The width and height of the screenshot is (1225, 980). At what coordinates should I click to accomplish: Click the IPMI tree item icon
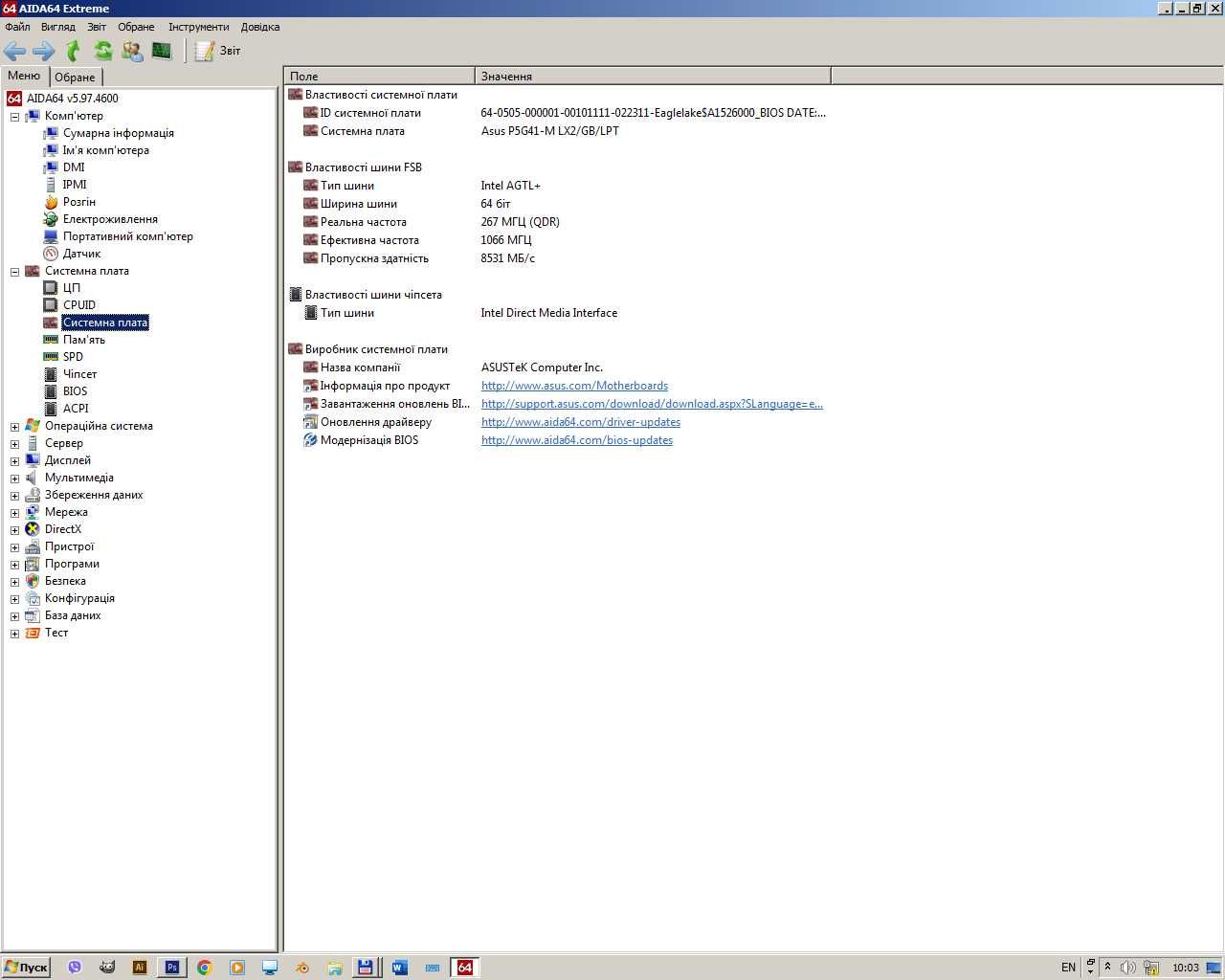point(51,185)
